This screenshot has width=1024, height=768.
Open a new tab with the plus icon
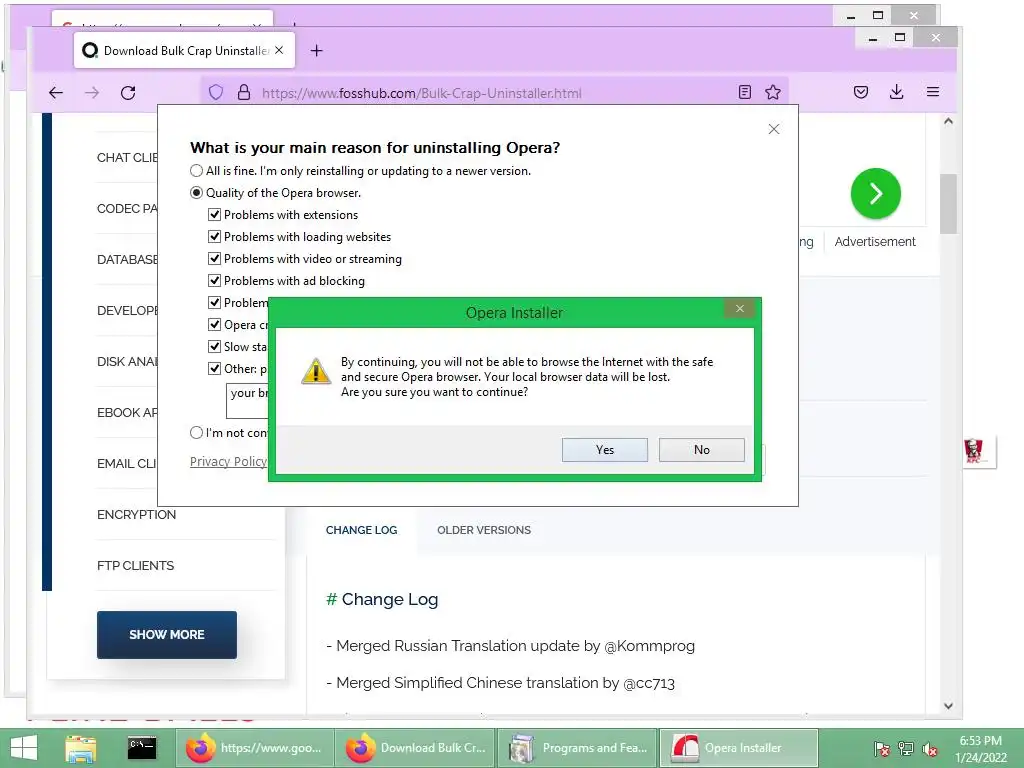317,50
